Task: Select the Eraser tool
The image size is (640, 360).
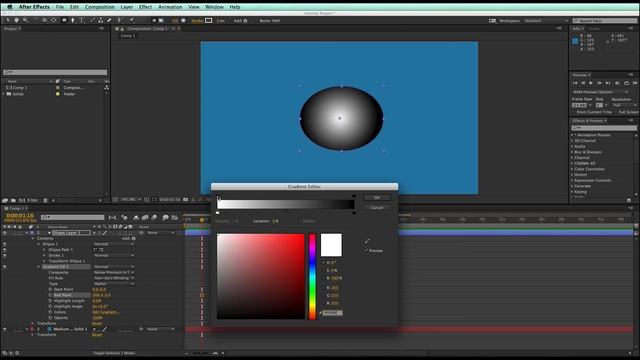Action: (109, 20)
